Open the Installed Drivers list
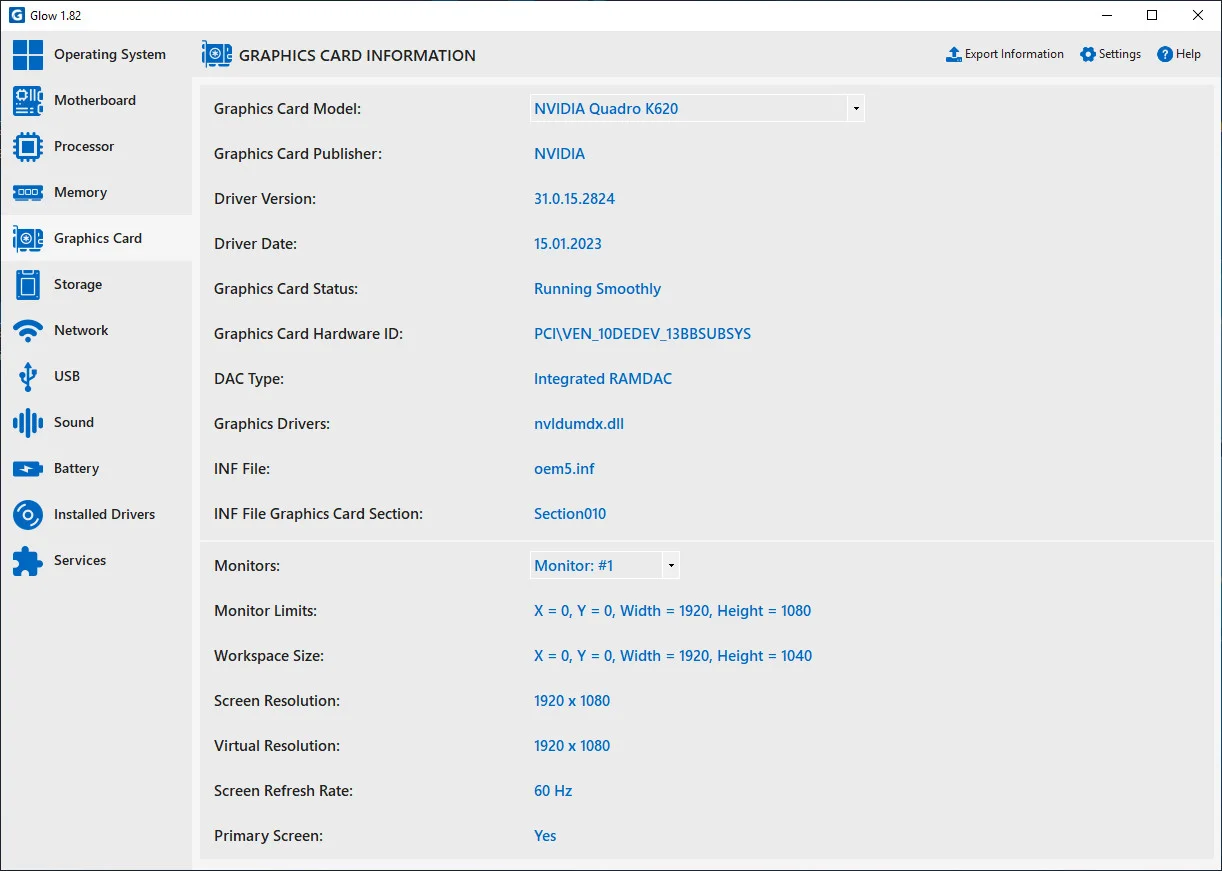Image resolution: width=1222 pixels, height=871 pixels. pos(96,515)
